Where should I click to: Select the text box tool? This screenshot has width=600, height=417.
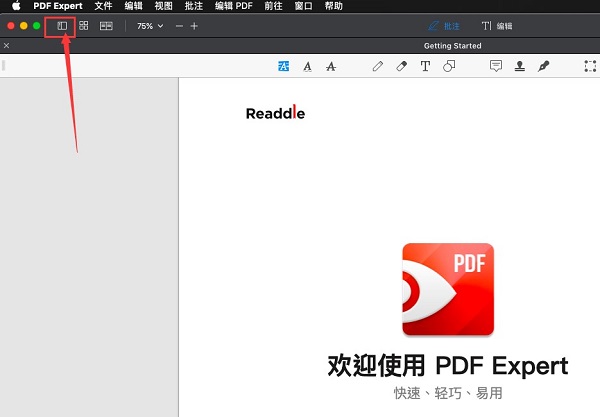[x=425, y=66]
